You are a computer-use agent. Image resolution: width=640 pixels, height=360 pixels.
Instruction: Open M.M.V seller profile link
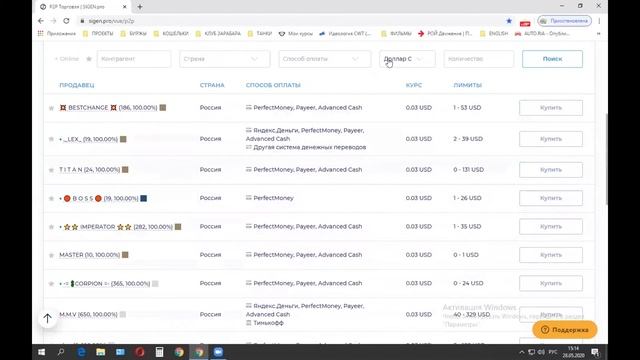tap(88, 314)
